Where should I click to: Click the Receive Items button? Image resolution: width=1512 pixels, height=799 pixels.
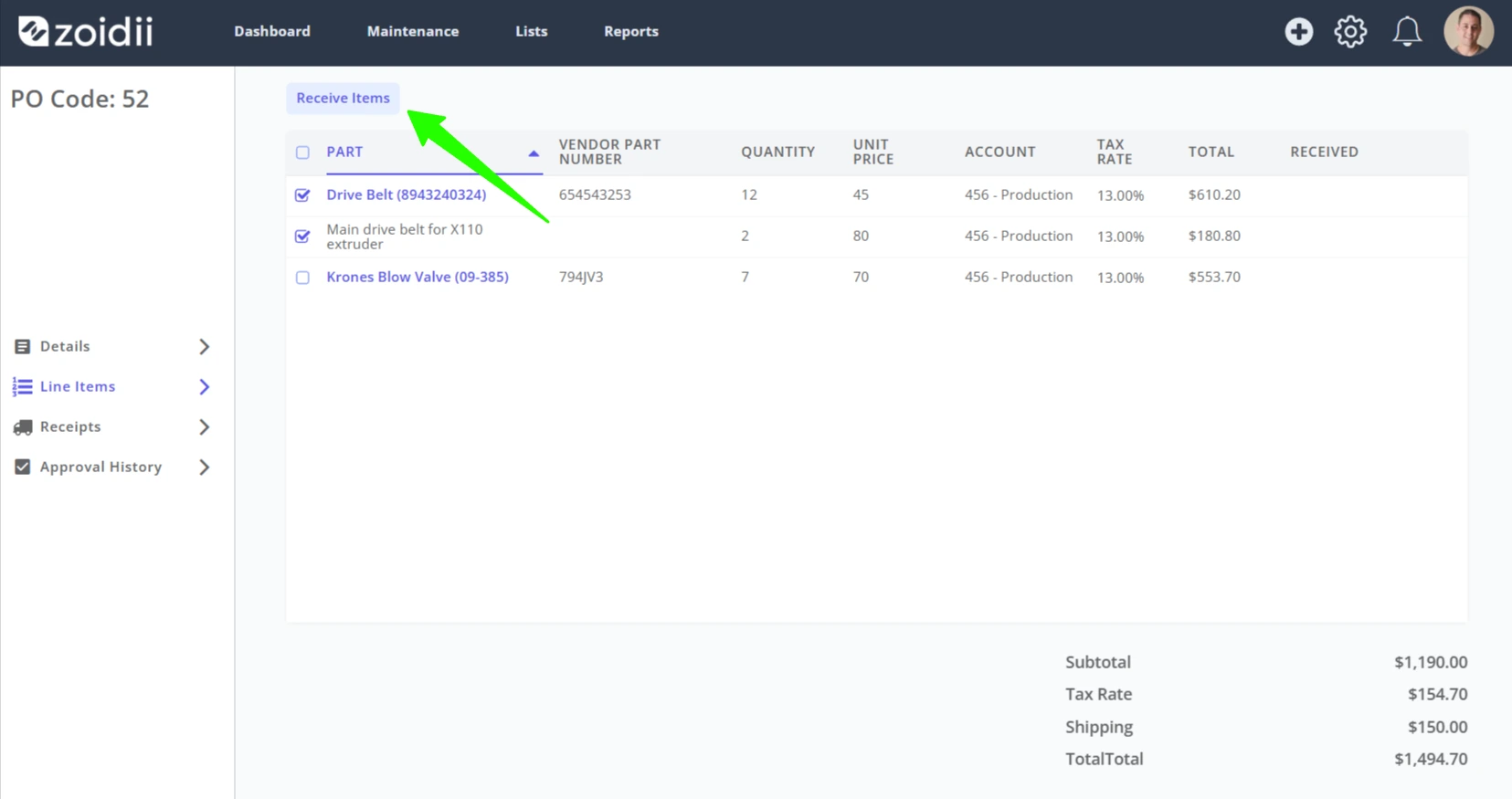click(343, 98)
